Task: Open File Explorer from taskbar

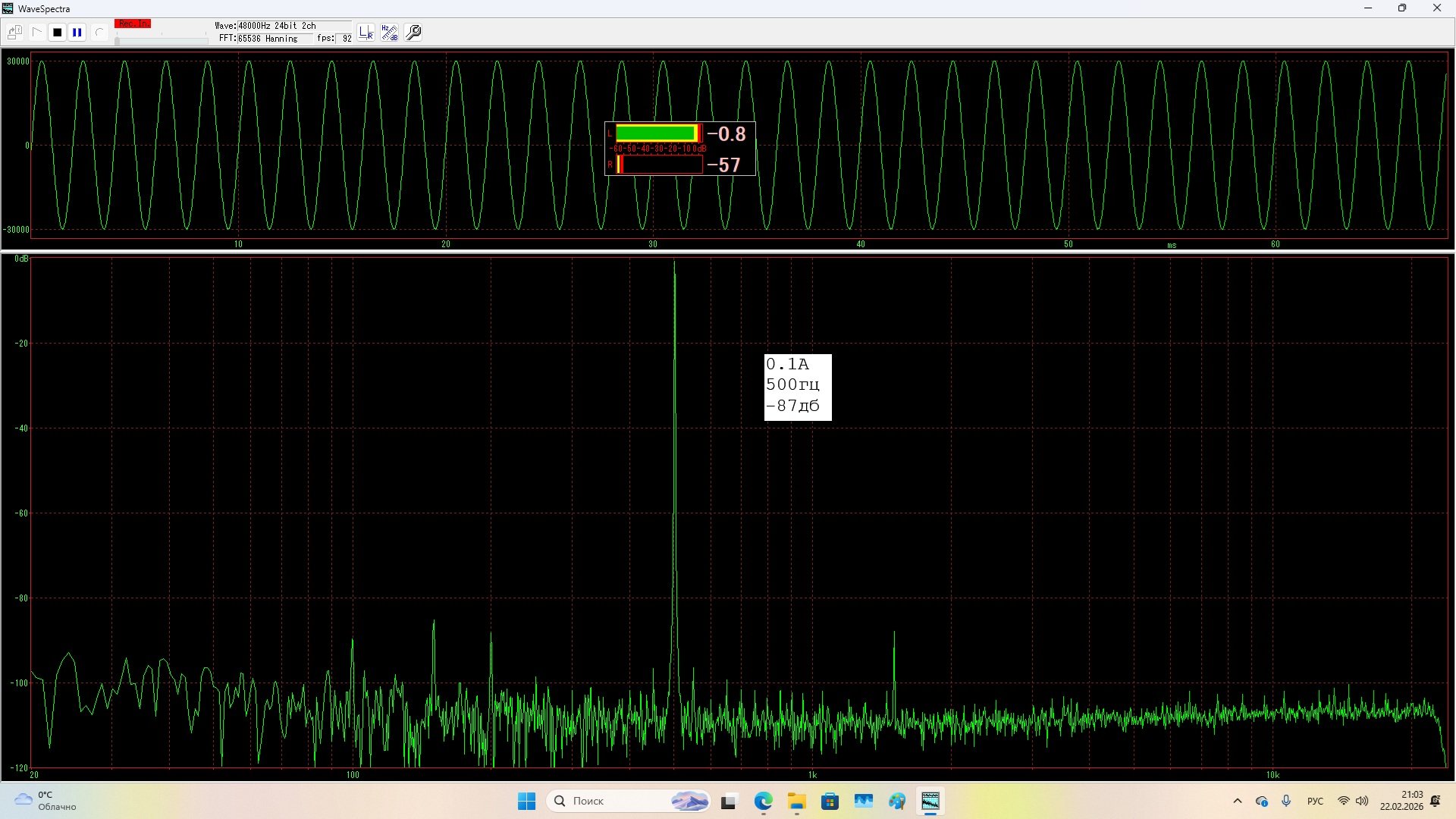Action: pos(796,801)
